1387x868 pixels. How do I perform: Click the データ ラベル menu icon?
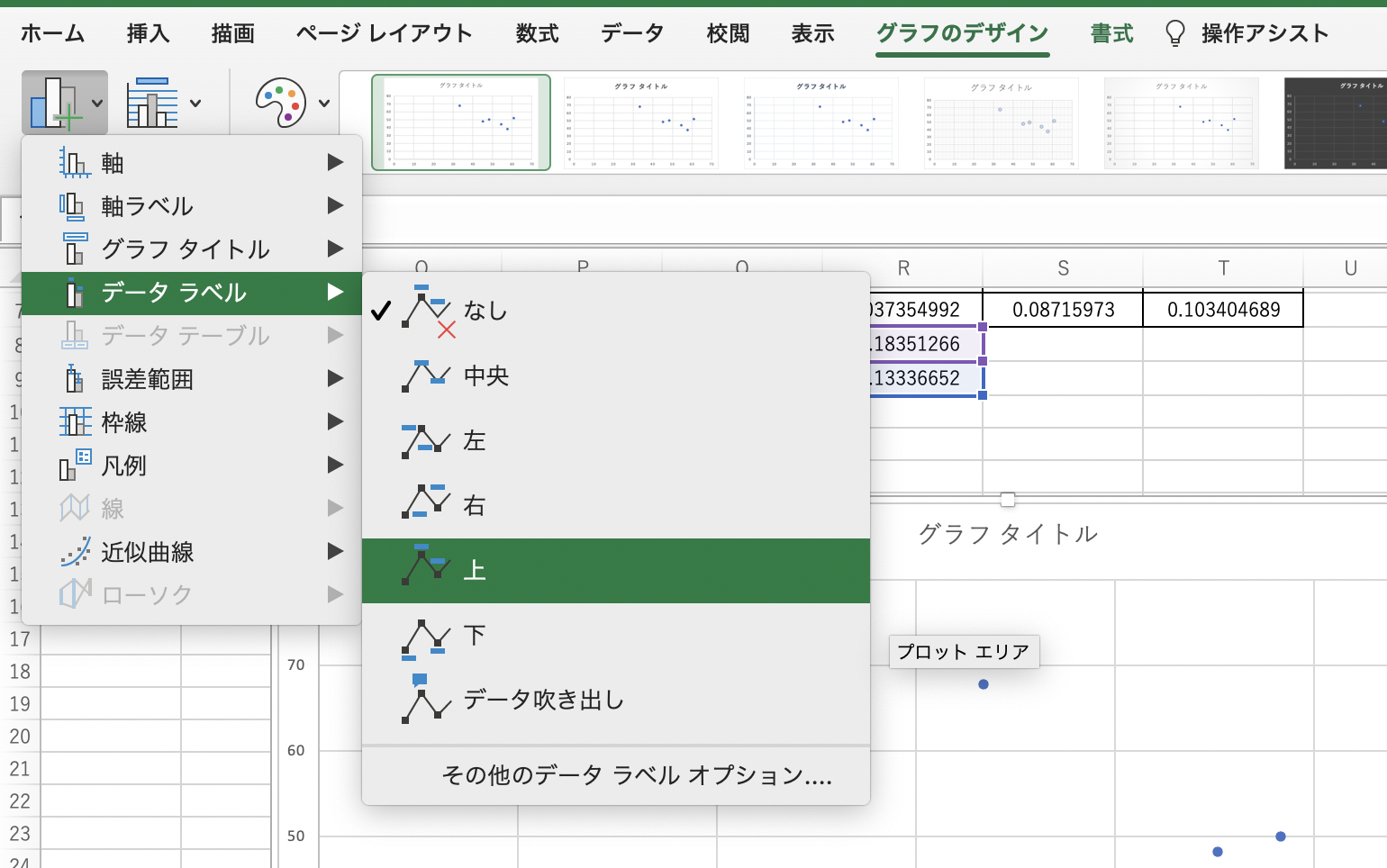(x=75, y=293)
